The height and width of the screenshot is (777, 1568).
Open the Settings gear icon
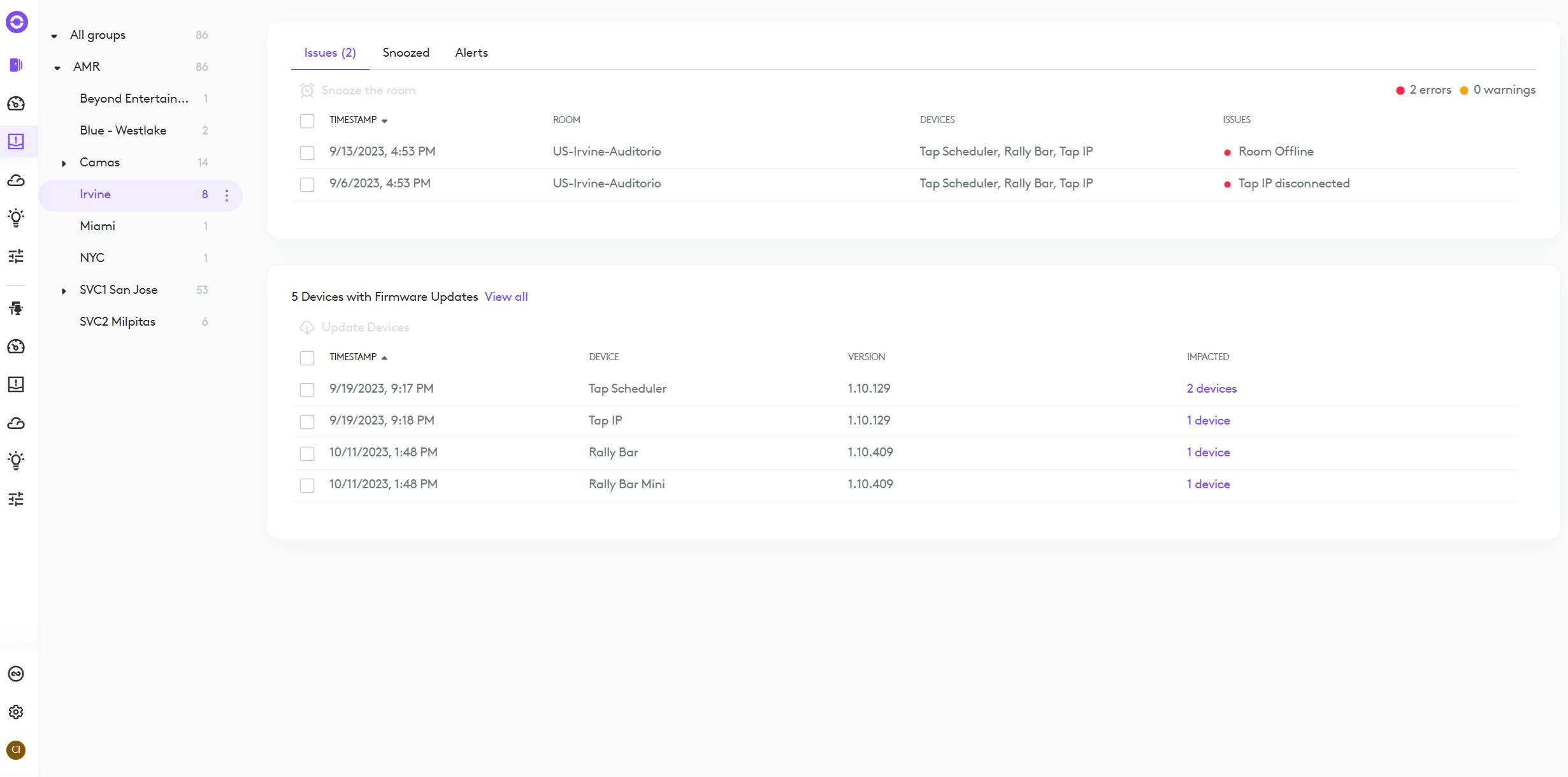click(17, 712)
